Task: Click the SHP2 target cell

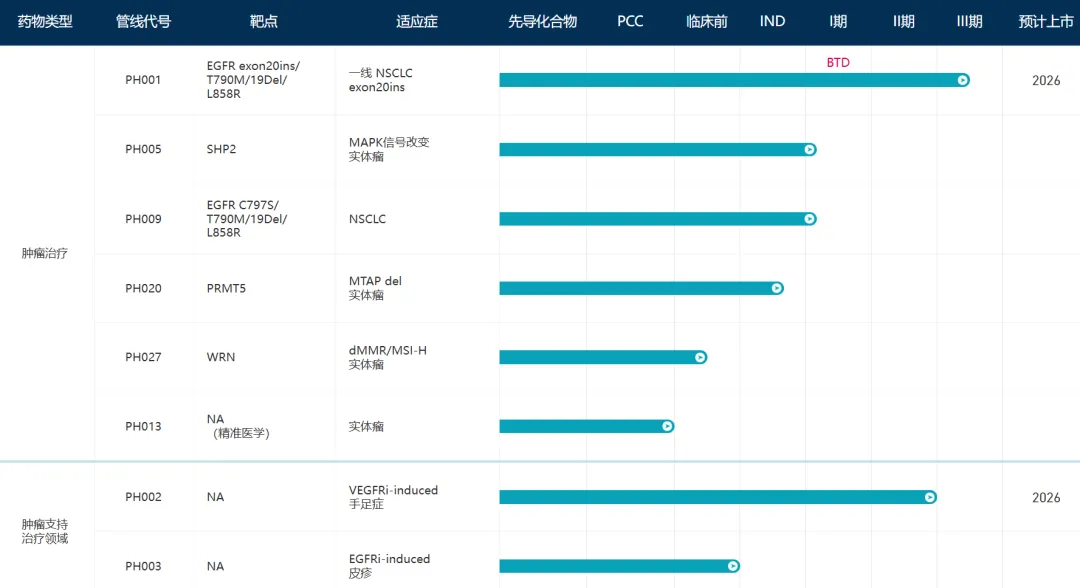Action: click(x=221, y=150)
